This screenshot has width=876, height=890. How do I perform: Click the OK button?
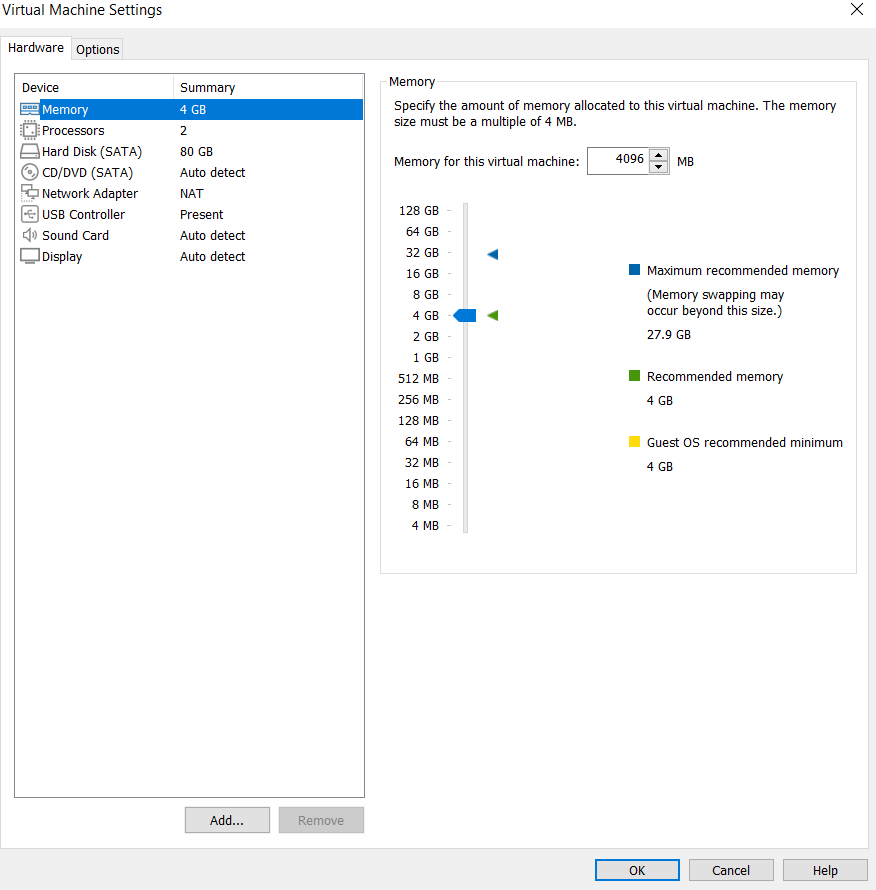[637, 870]
